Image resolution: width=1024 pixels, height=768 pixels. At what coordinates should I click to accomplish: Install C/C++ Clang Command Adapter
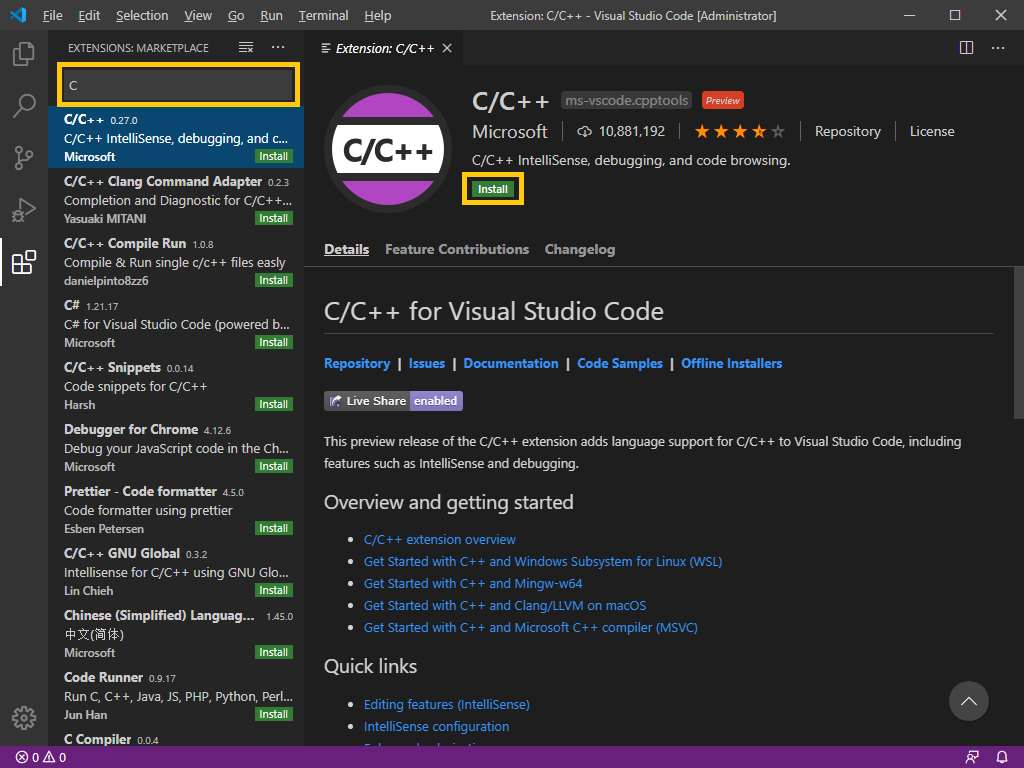tap(274, 218)
